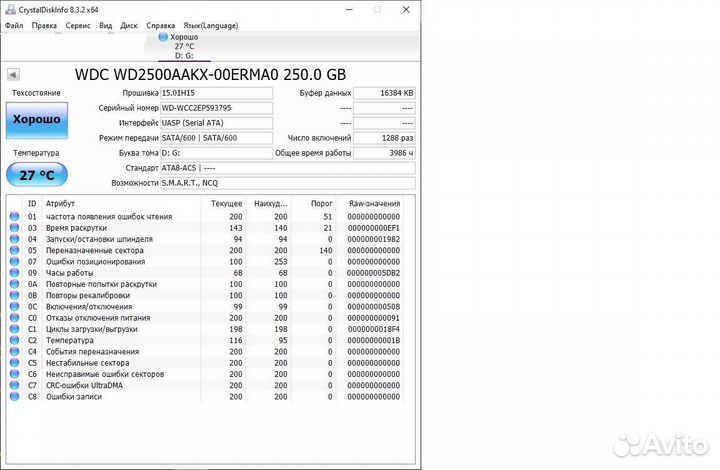Viewport: 720px width, 470px height.
Task: Click status orb for attribute 05 reallocated sectors
Action: (15, 250)
